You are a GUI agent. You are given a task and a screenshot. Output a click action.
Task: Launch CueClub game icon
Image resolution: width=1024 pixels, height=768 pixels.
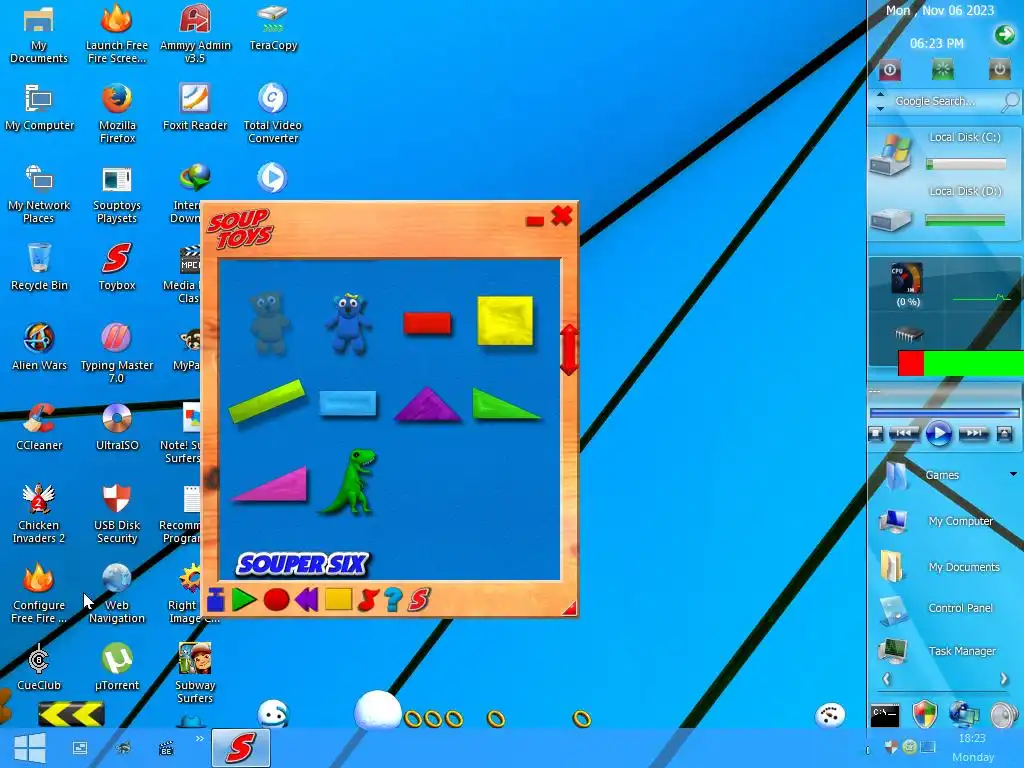(39, 667)
